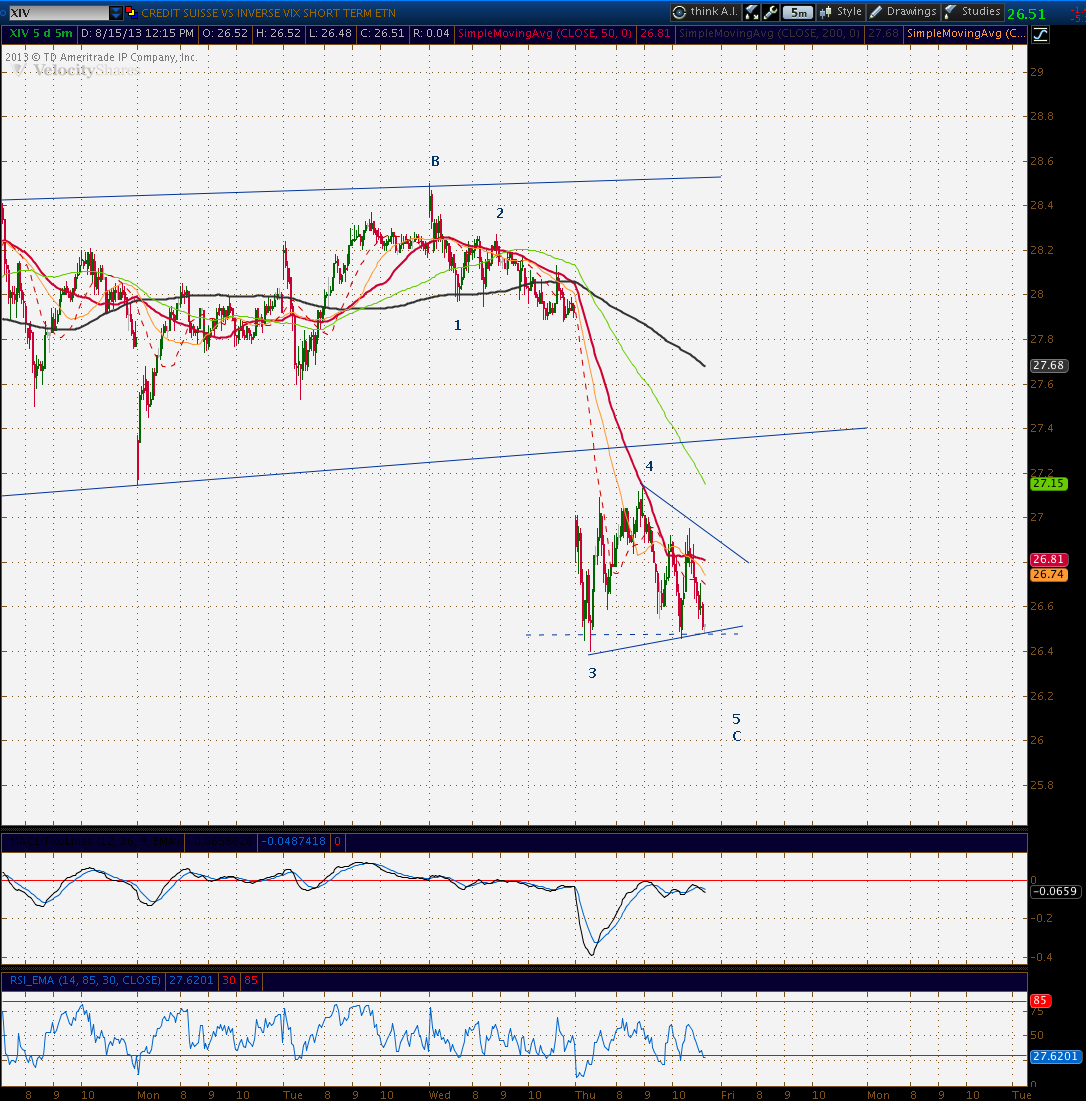Click the -0.0659 MACD axis bubble
Screen dimensions: 1086x1101
(x=1054, y=891)
